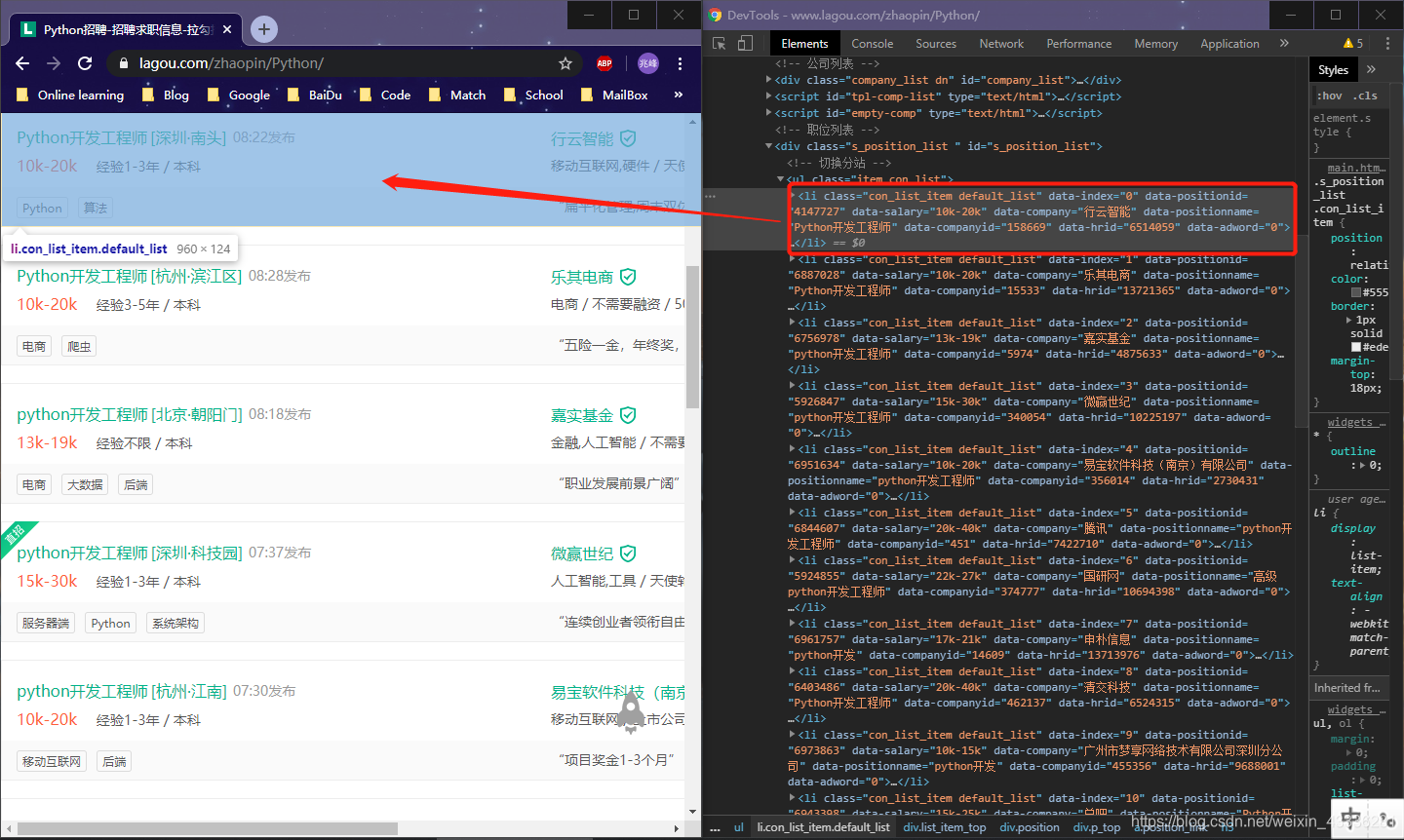Click the 系统架构 tag
The width and height of the screenshot is (1404, 840).
[175, 623]
